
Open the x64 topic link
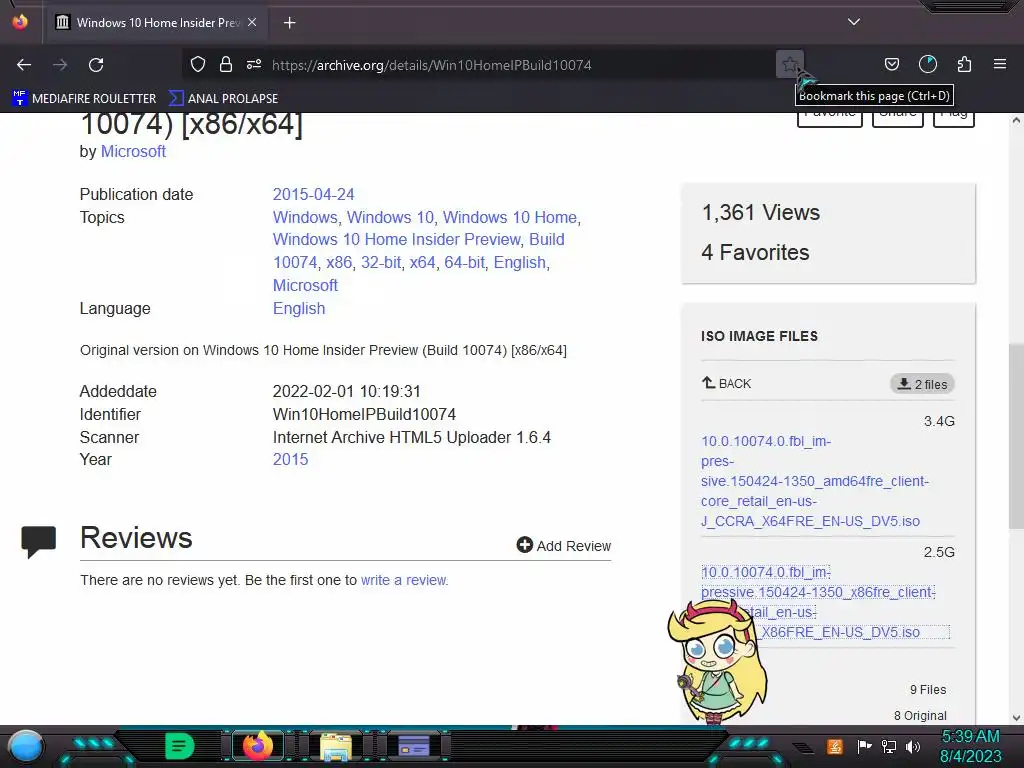423,263
